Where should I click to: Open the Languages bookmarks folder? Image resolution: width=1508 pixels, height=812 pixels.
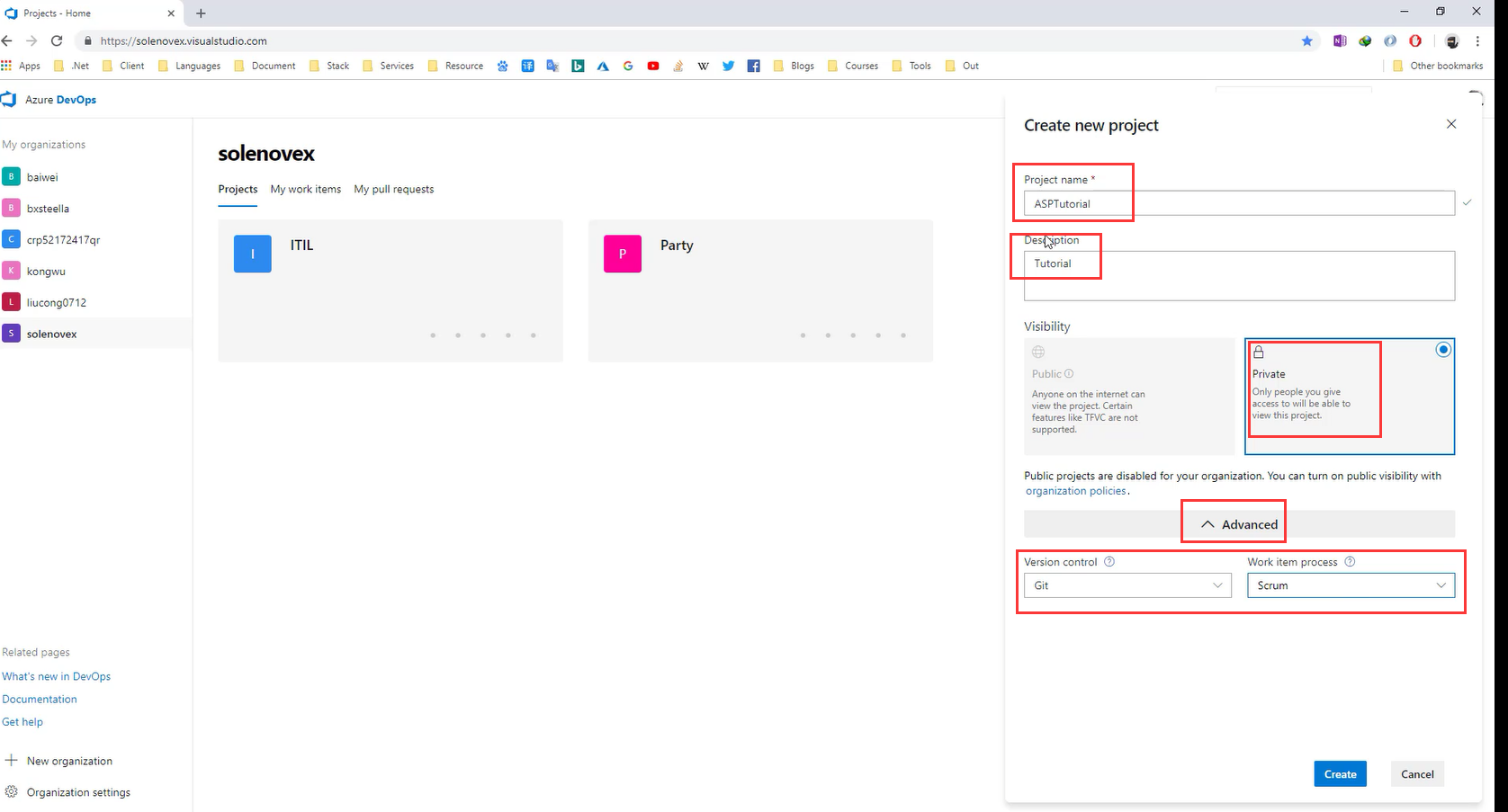[189, 66]
